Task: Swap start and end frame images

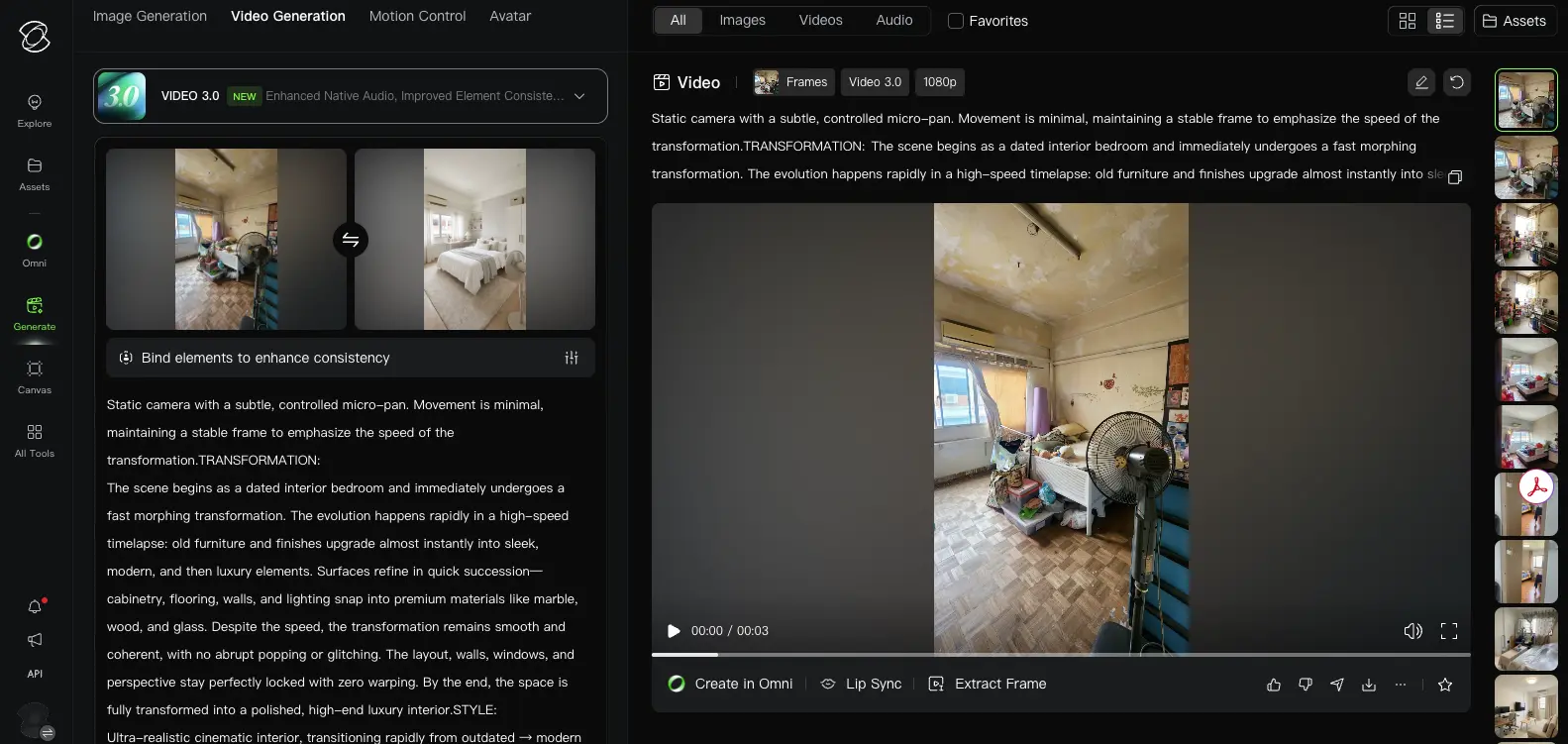Action: 350,240
